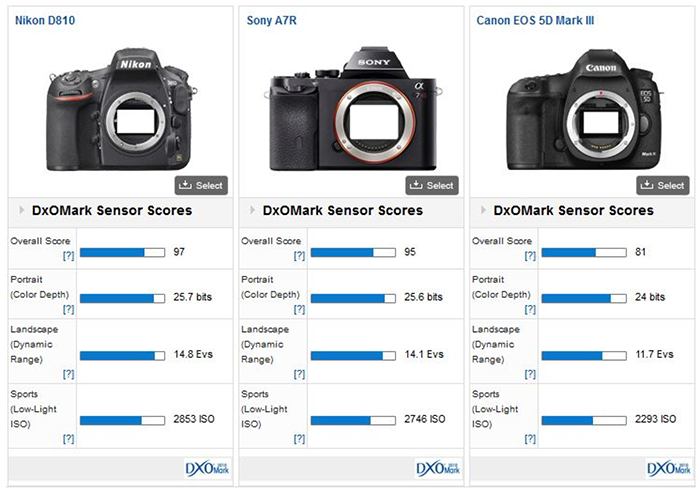
Task: Open Landscape Dynamic Range help [?] for Sony A7R
Action: [299, 374]
